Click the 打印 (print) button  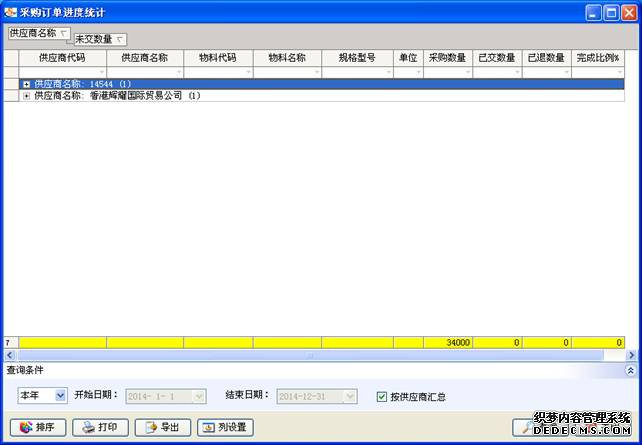pyautogui.click(x=100, y=427)
